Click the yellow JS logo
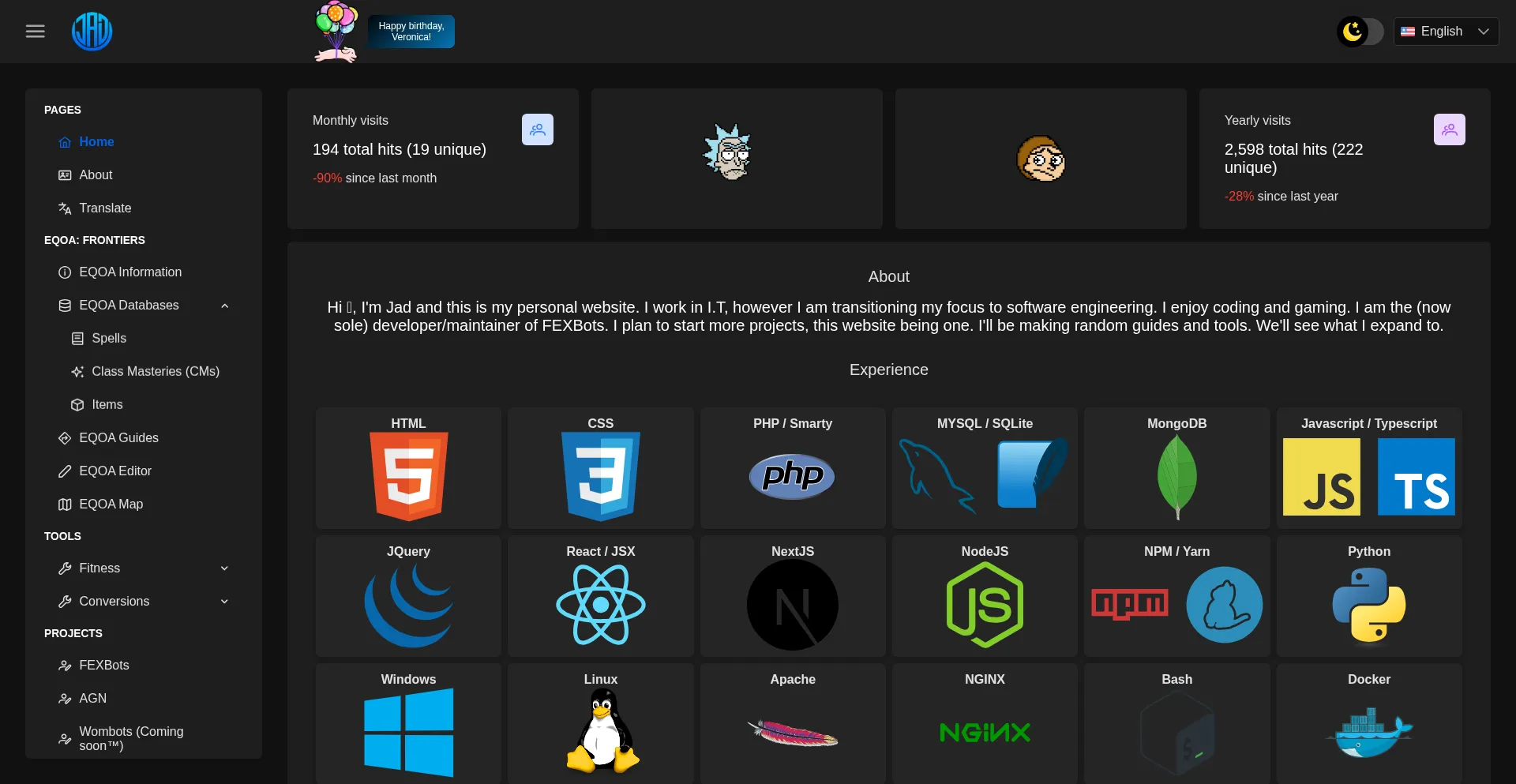This screenshot has height=784, width=1516. pyautogui.click(x=1322, y=477)
